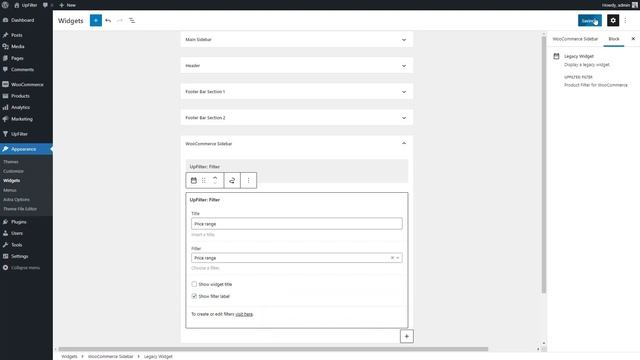Open Astra Options submenu

pyautogui.click(x=16, y=200)
